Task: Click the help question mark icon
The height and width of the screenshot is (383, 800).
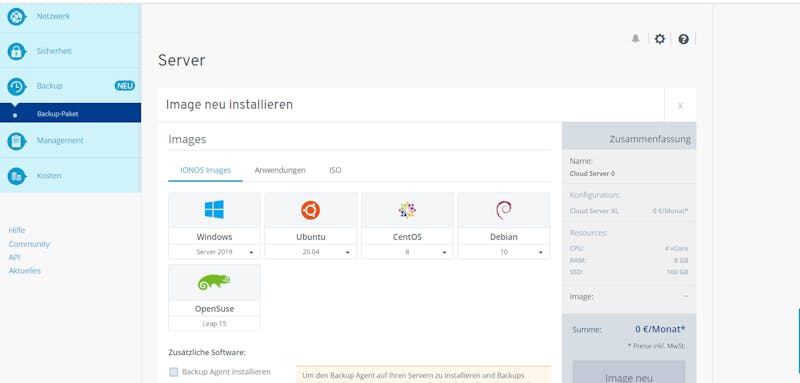Action: point(684,39)
